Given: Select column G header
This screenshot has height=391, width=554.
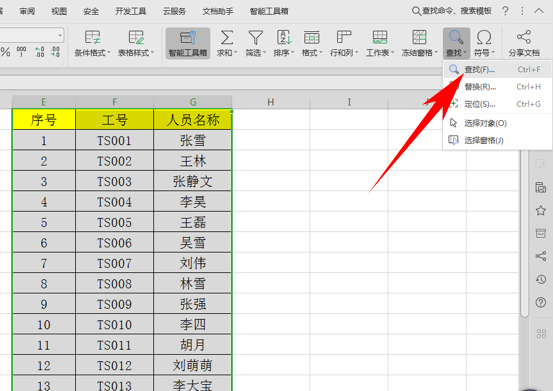Looking at the screenshot, I should 193,102.
